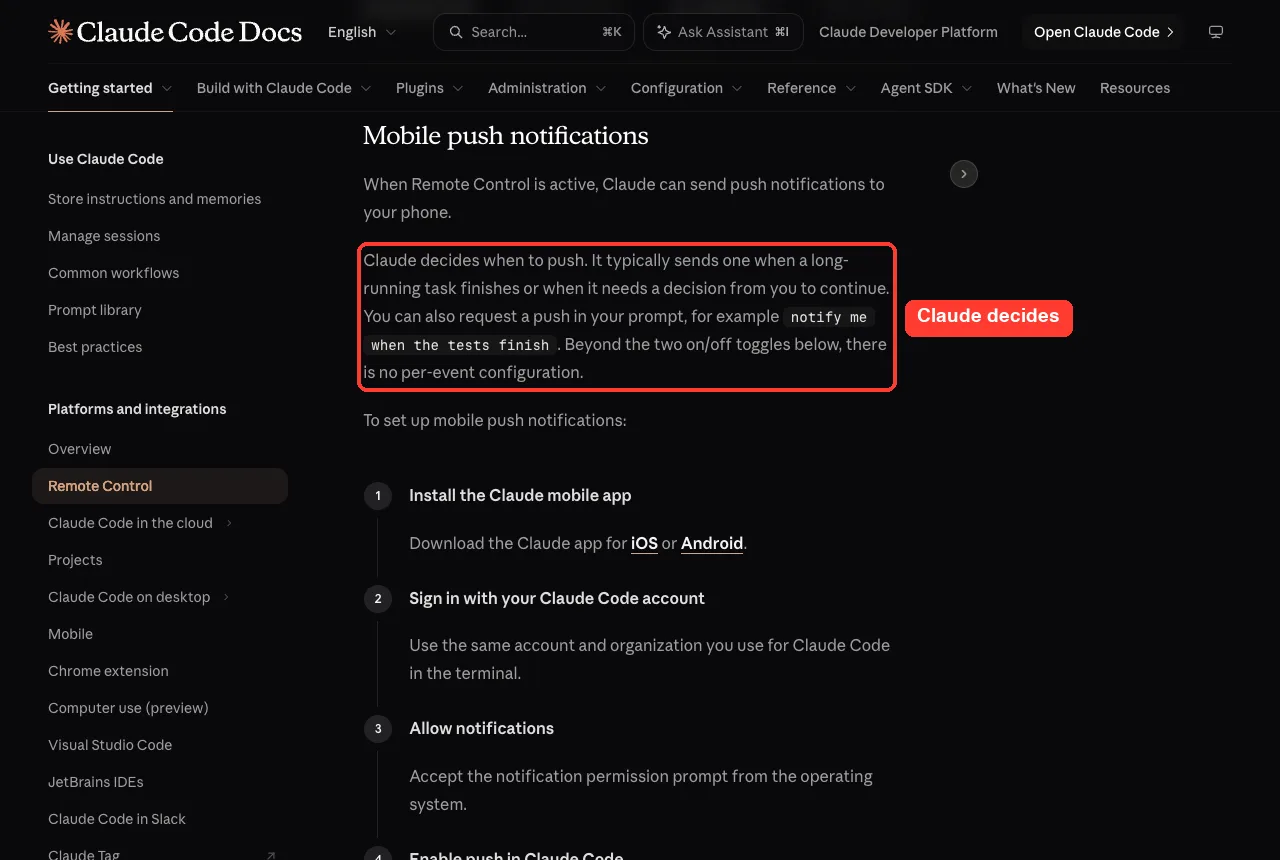Image resolution: width=1280 pixels, height=860 pixels.
Task: Click the sparkle icon beside Ask Assistant
Action: pyautogui.click(x=664, y=32)
